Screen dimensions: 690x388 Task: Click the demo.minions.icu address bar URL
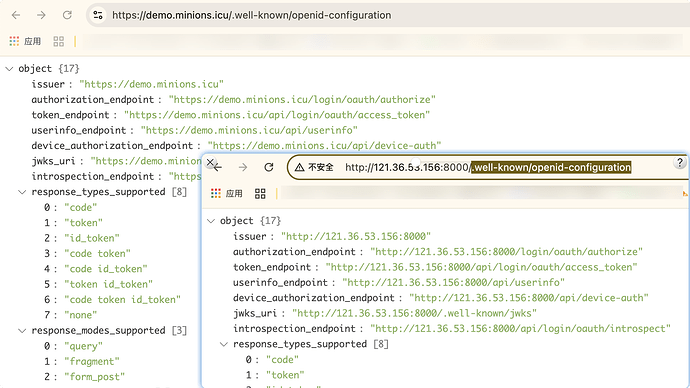pos(252,15)
